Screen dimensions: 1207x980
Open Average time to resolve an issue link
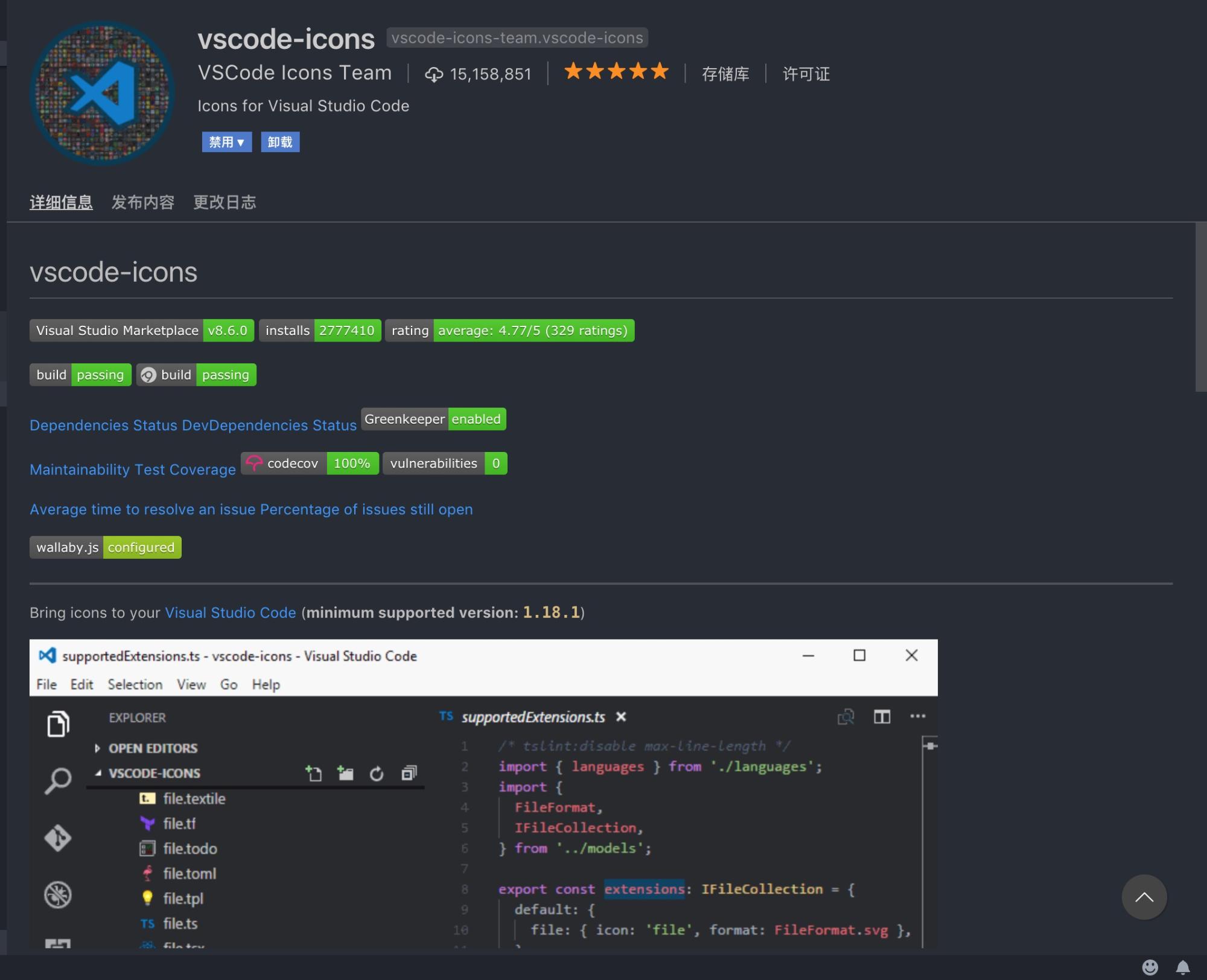click(x=143, y=509)
